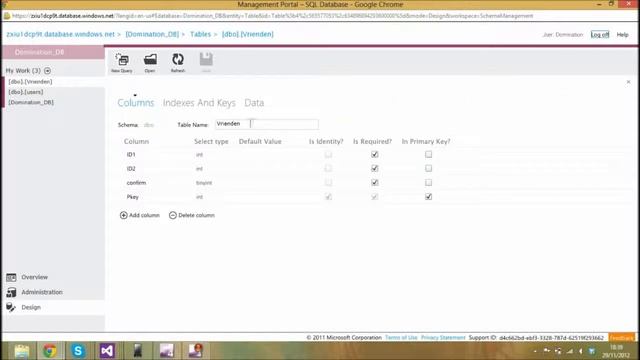
Task: Open the Help link
Action: (622, 35)
